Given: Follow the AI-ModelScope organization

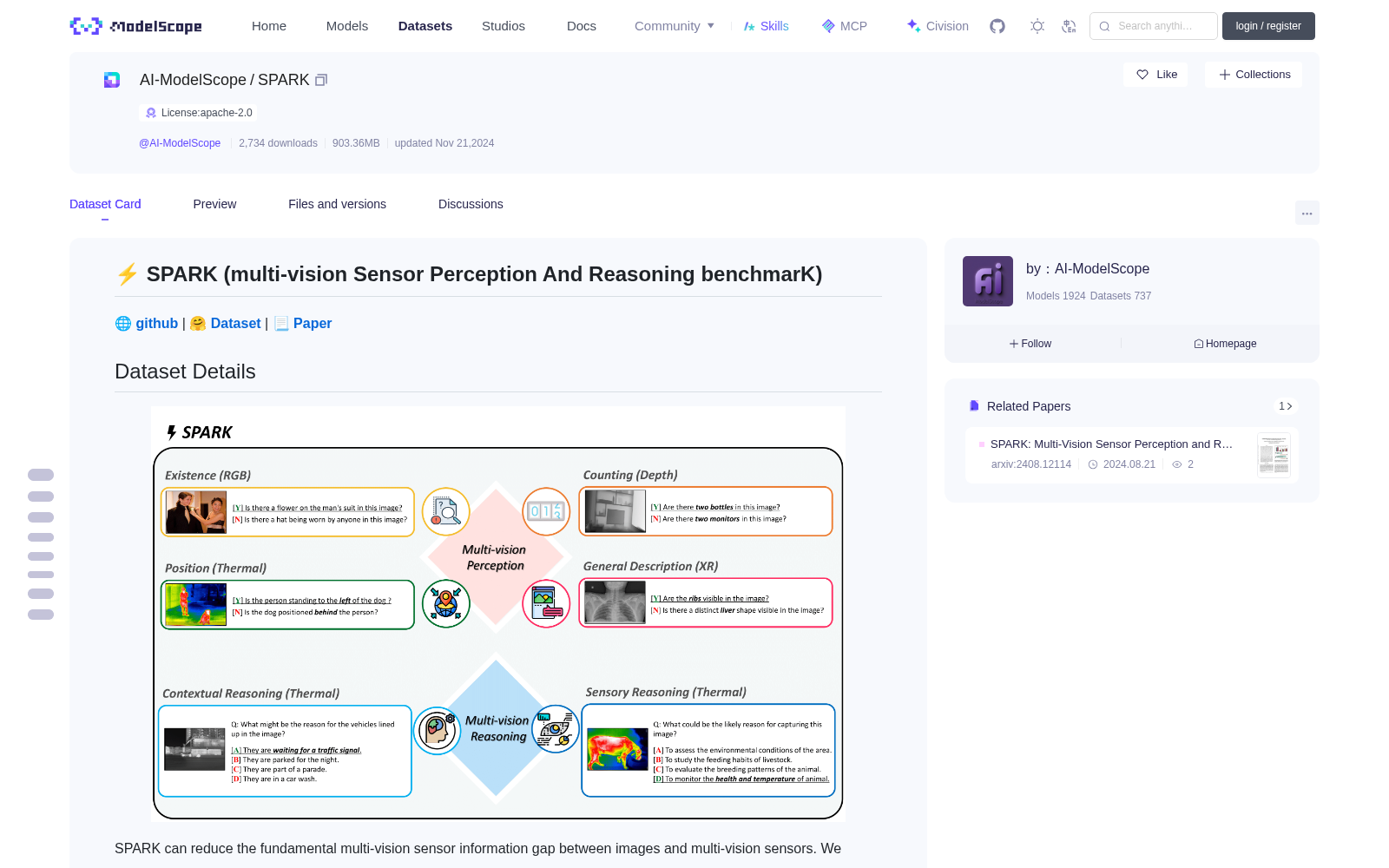Looking at the screenshot, I should [1030, 344].
